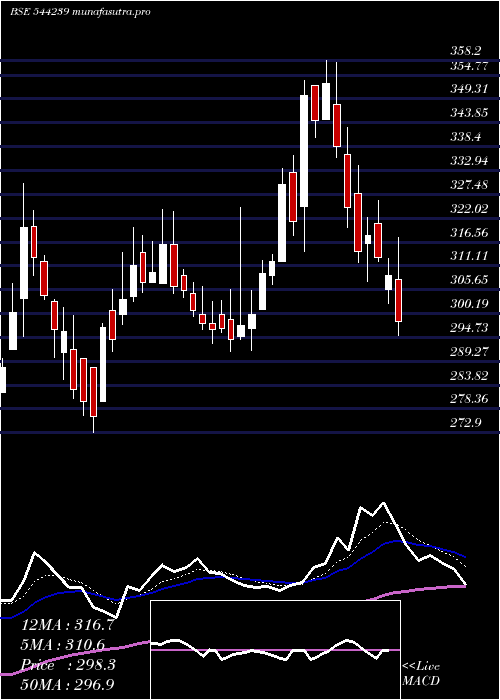Image resolution: width=500 pixels, height=700 pixels.
Task: Click the 300.19 price axis label
Action: [x=469, y=304]
